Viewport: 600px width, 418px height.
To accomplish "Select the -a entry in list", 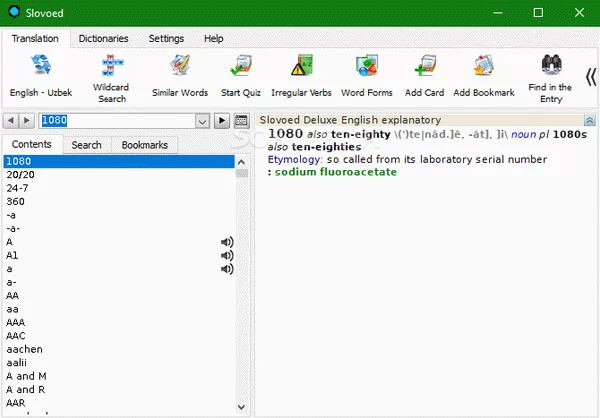I will [119, 215].
